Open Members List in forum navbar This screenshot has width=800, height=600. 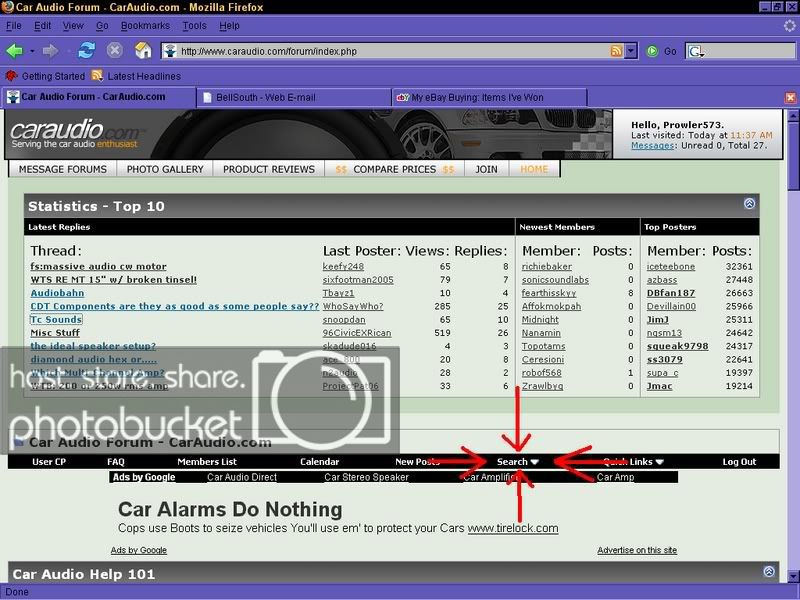(x=207, y=462)
